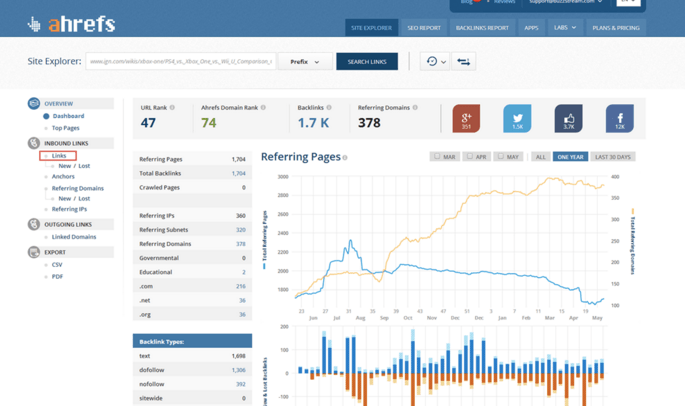The image size is (685, 417).
Task: Click the Outgoing Links section icon
Action: point(34,224)
